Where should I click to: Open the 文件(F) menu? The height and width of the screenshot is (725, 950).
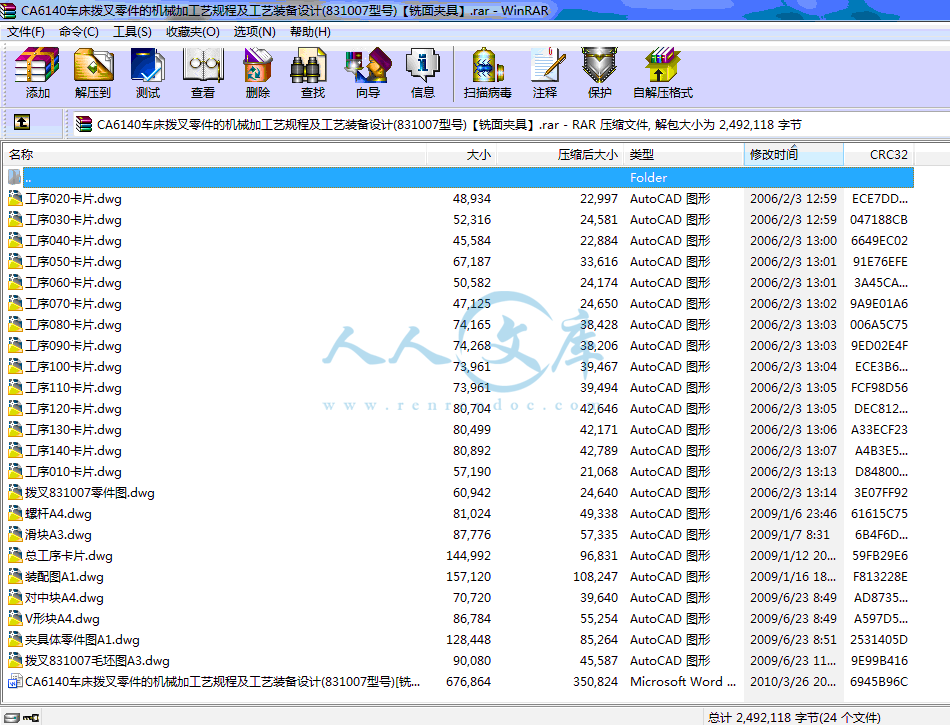click(25, 31)
